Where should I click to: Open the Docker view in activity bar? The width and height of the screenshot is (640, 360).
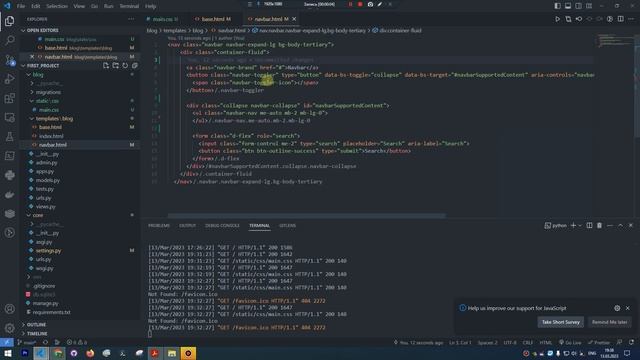(9, 194)
